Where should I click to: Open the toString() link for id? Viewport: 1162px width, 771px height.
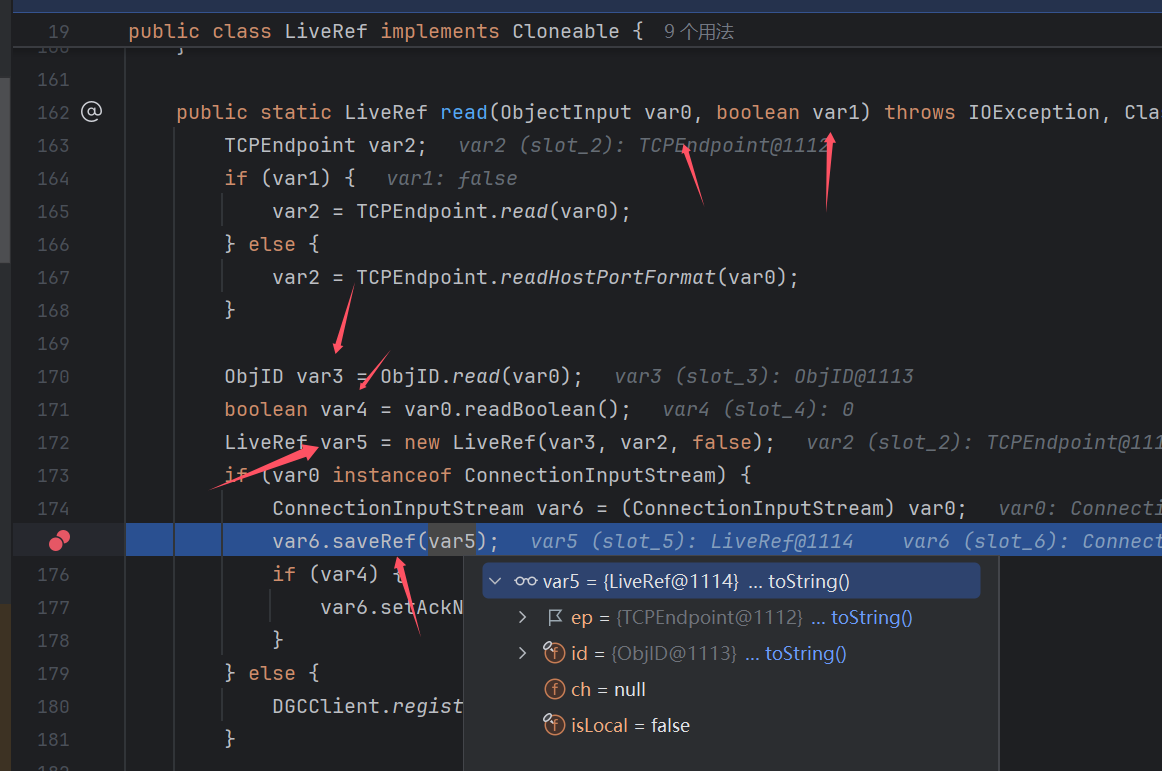click(x=806, y=654)
